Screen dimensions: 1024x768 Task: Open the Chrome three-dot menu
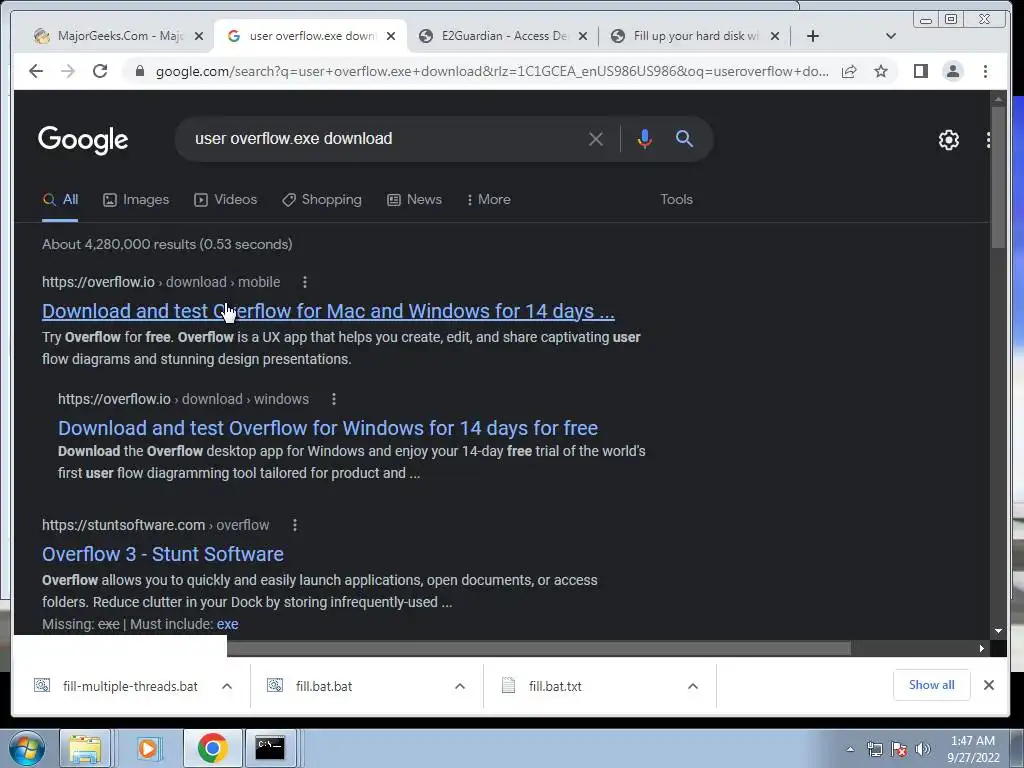click(985, 71)
